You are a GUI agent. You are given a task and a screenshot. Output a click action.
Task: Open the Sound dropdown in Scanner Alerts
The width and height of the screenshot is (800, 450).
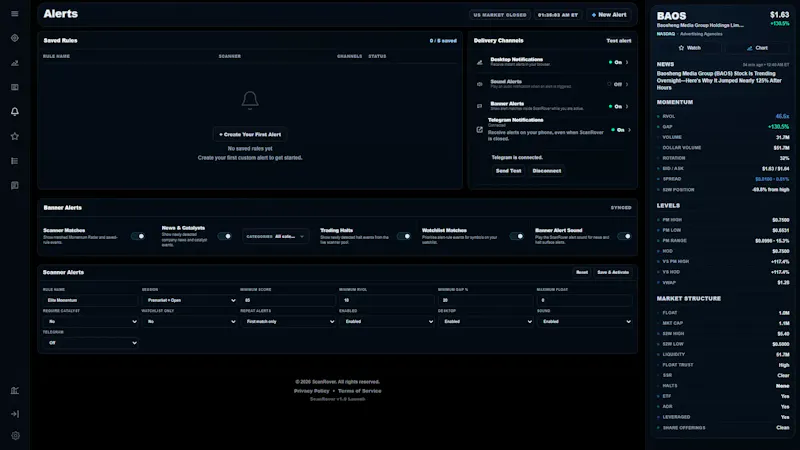(x=585, y=321)
